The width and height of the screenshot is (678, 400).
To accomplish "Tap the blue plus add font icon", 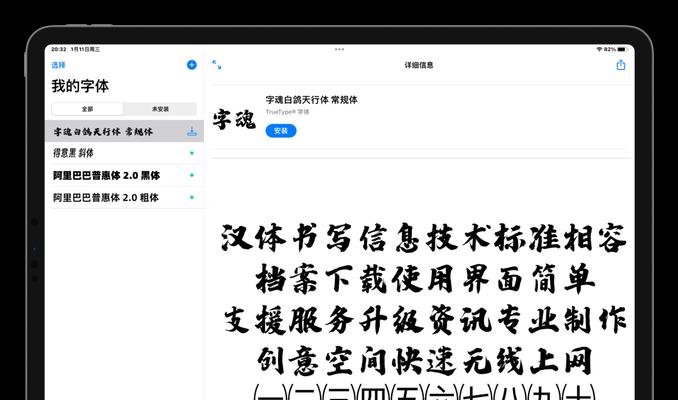I will pos(192,65).
